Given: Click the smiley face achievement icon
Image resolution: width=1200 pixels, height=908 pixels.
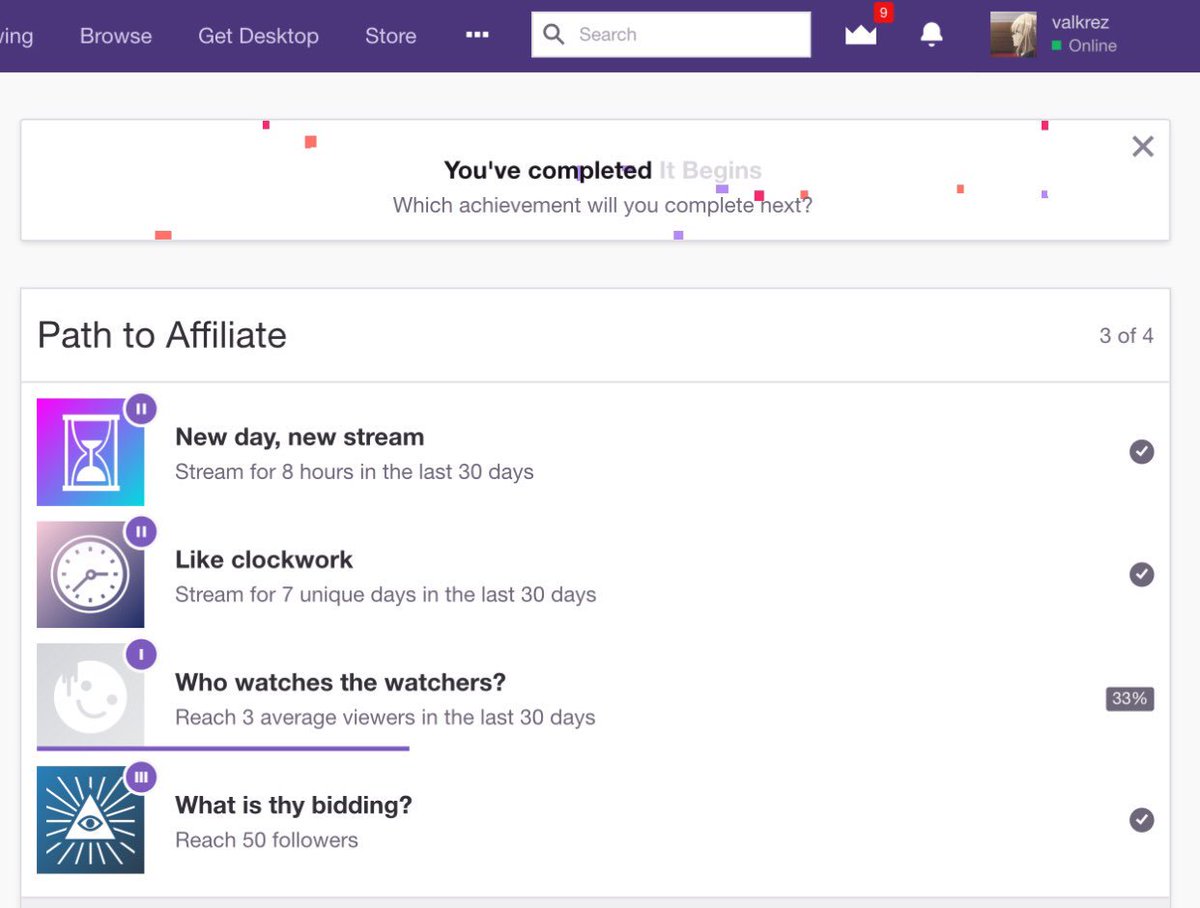Looking at the screenshot, I should tap(90, 694).
